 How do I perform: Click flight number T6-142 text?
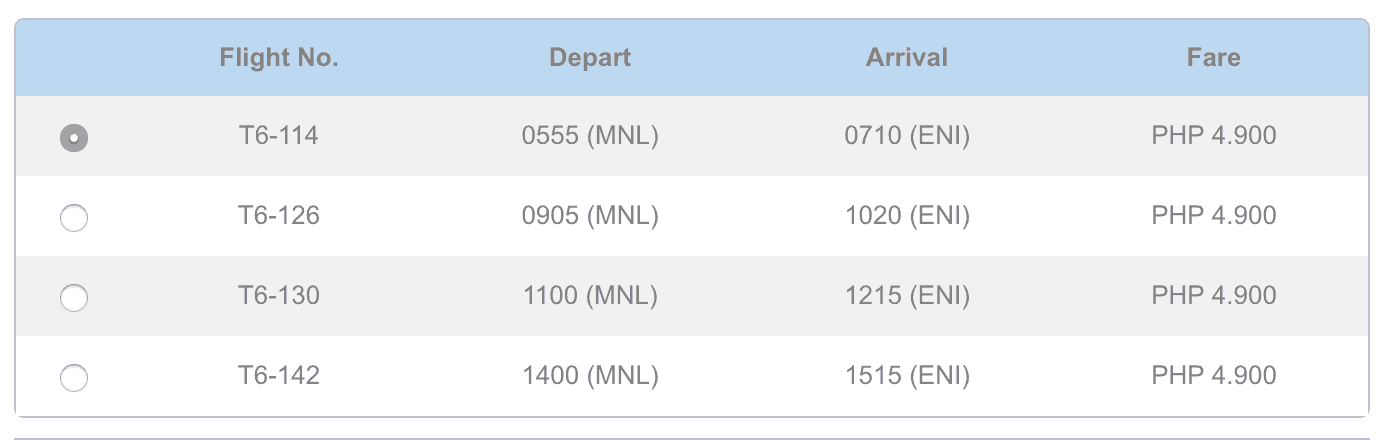coord(279,376)
